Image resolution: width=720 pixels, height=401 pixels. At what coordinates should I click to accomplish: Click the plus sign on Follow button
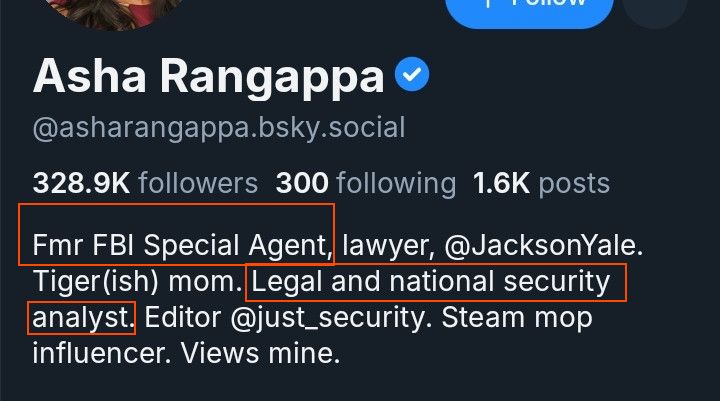point(488,3)
